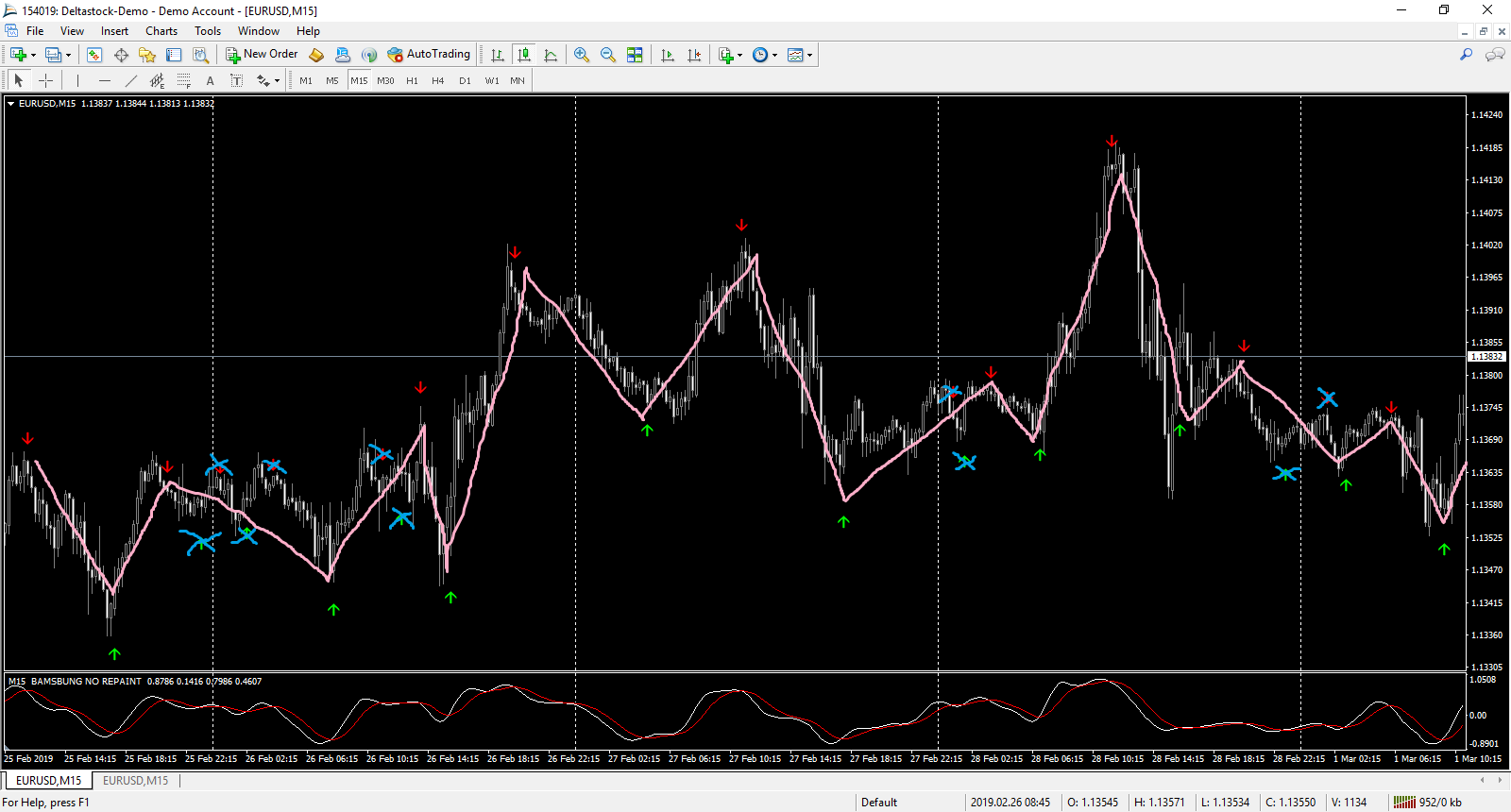Click the triangle before the EURUSD,M15 chart label

[10, 104]
